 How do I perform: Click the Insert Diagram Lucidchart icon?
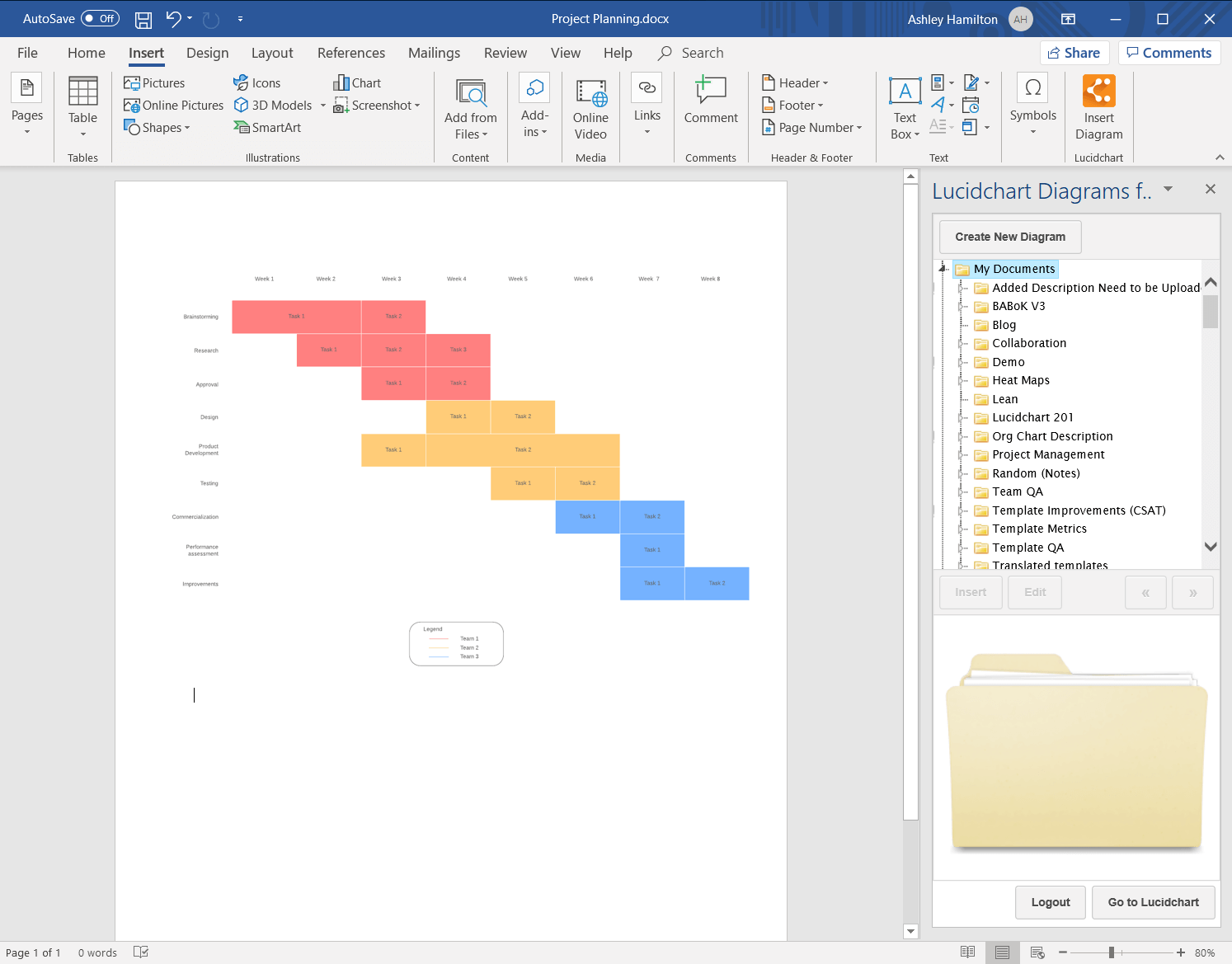click(x=1098, y=92)
